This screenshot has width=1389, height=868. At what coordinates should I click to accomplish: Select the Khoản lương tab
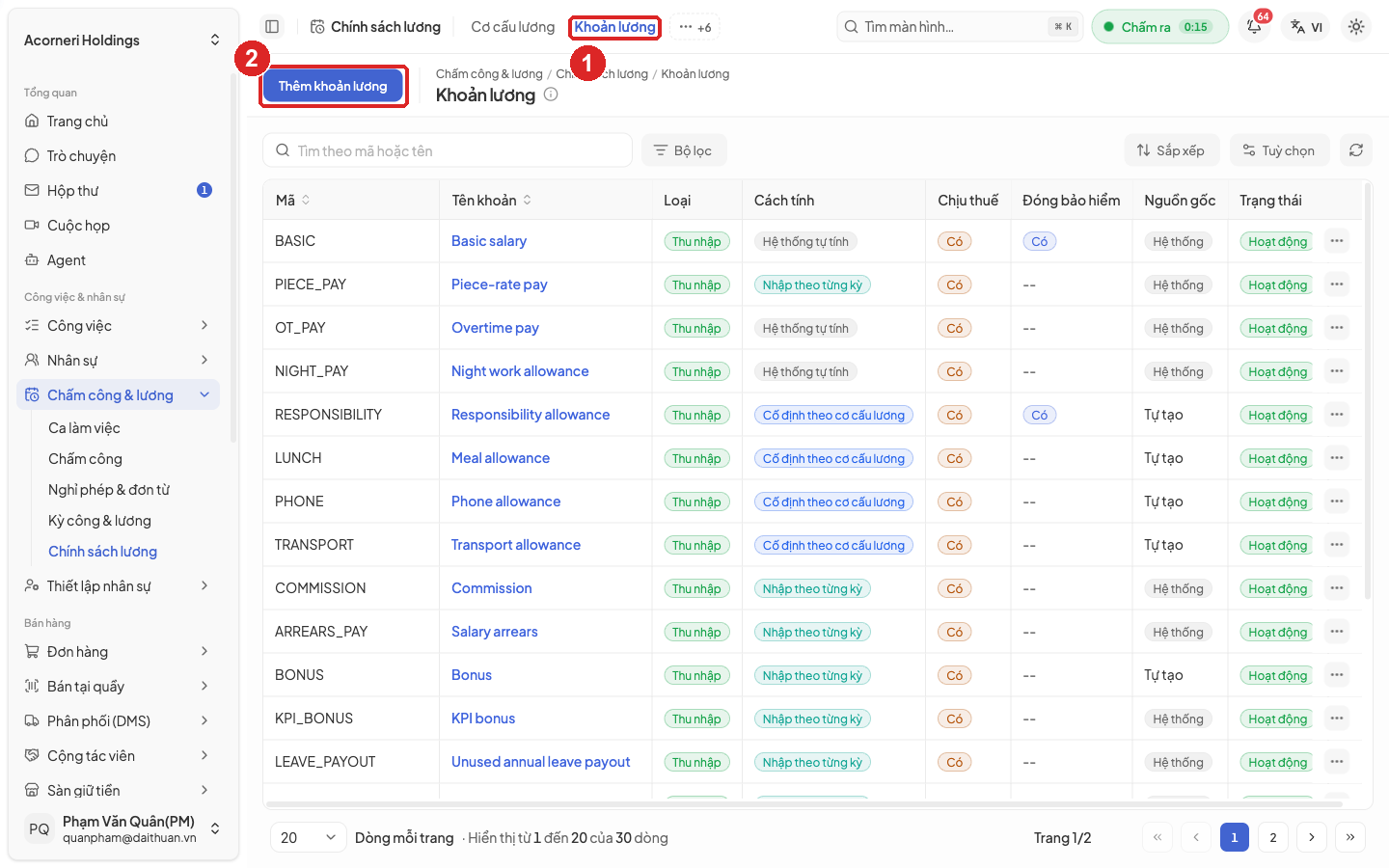click(x=614, y=27)
